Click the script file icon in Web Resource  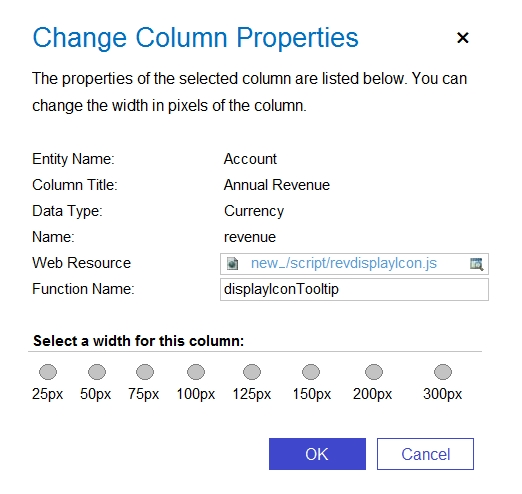coord(232,264)
